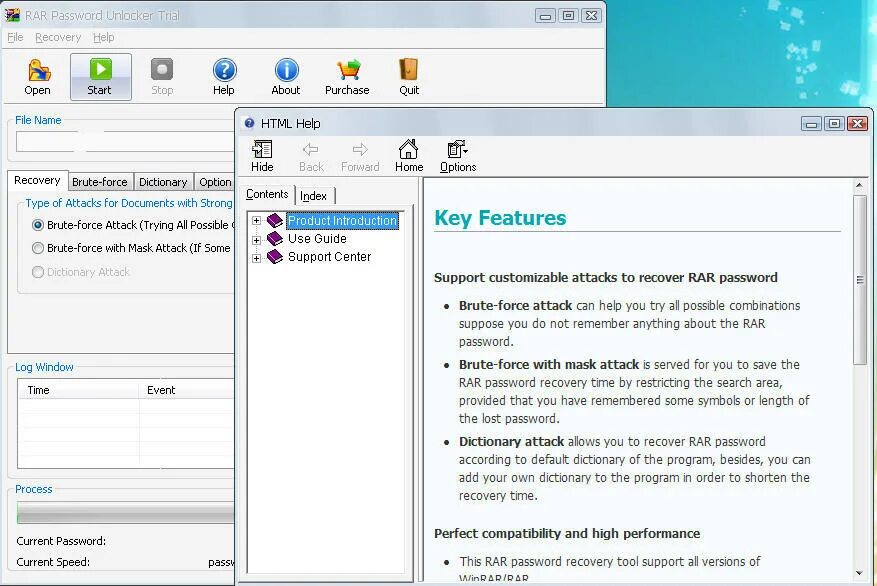Click the File Name input field
Viewport: 877px width, 586px height.
pos(125,141)
